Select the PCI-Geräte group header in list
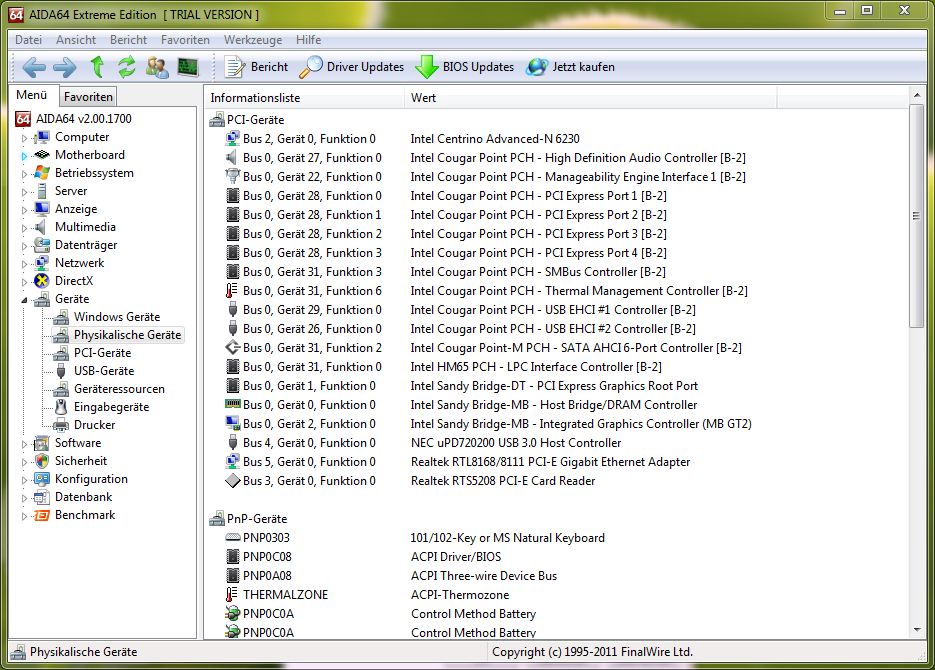935x670 pixels. click(x=255, y=120)
